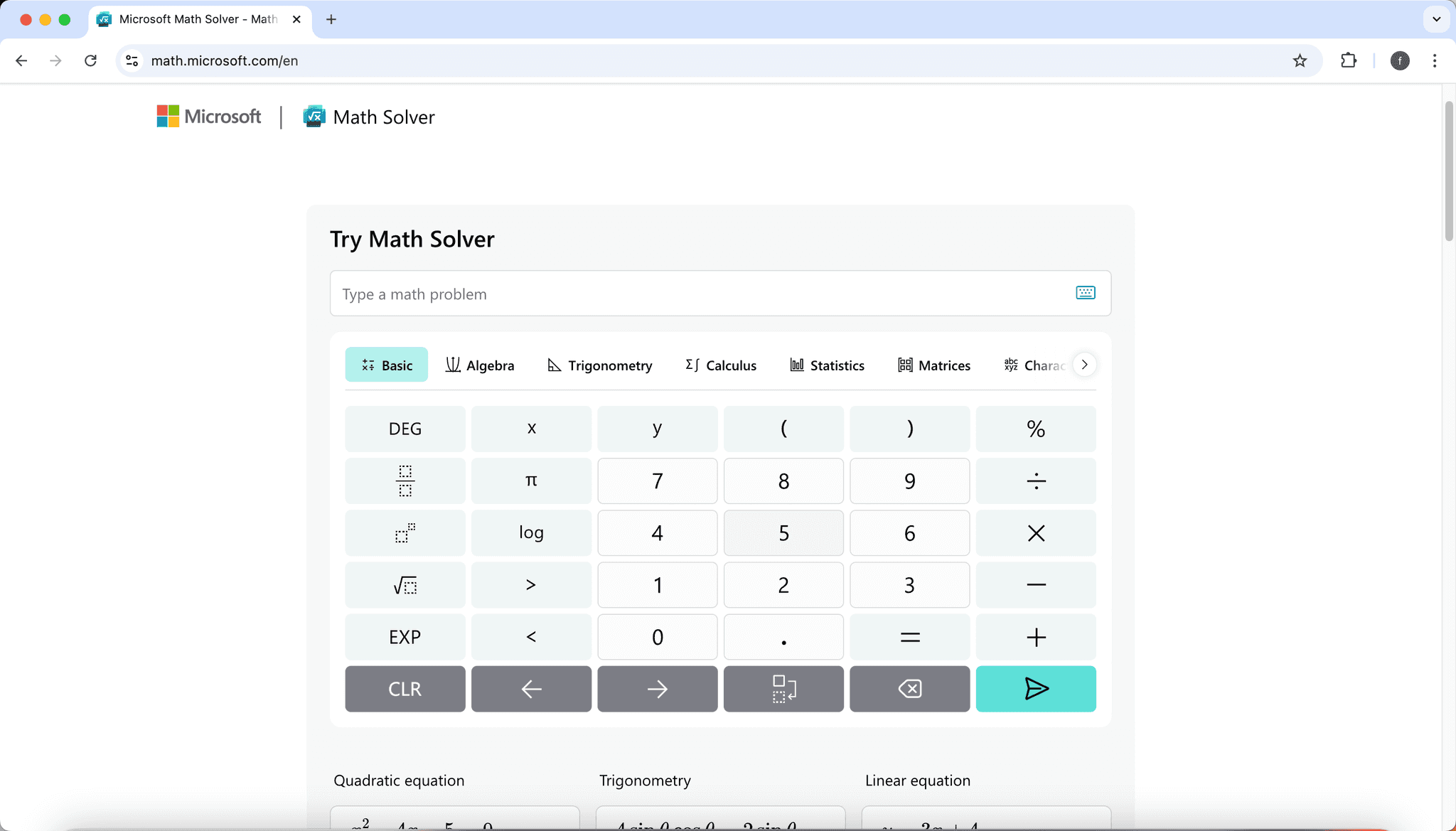Toggle DEG mode on the calculator
The image size is (1456, 831).
404,429
